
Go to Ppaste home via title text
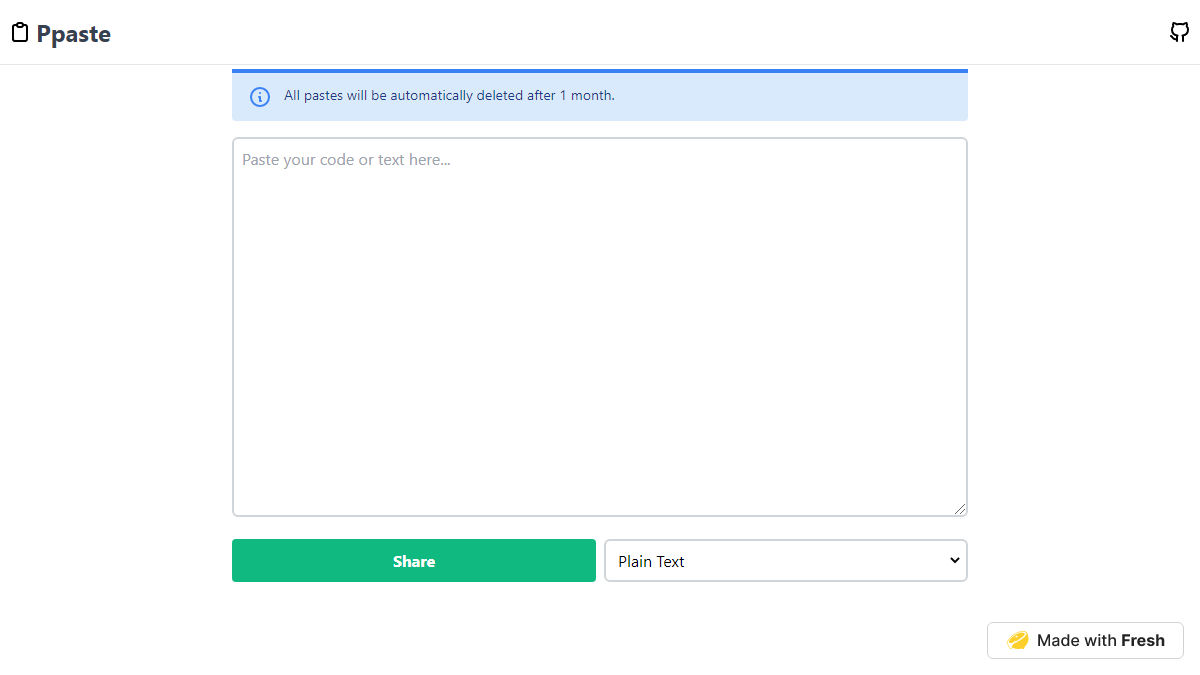coord(74,34)
